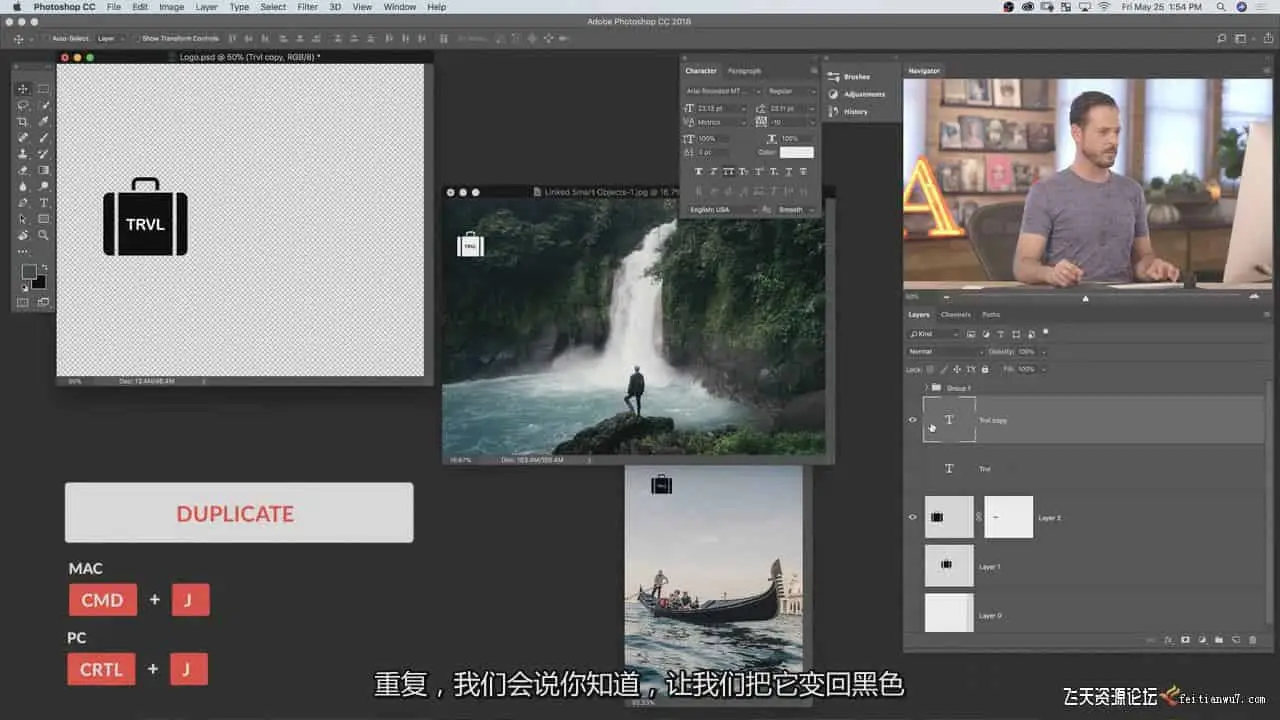Select the Brush tool
The image size is (1280, 720).
tap(44, 137)
